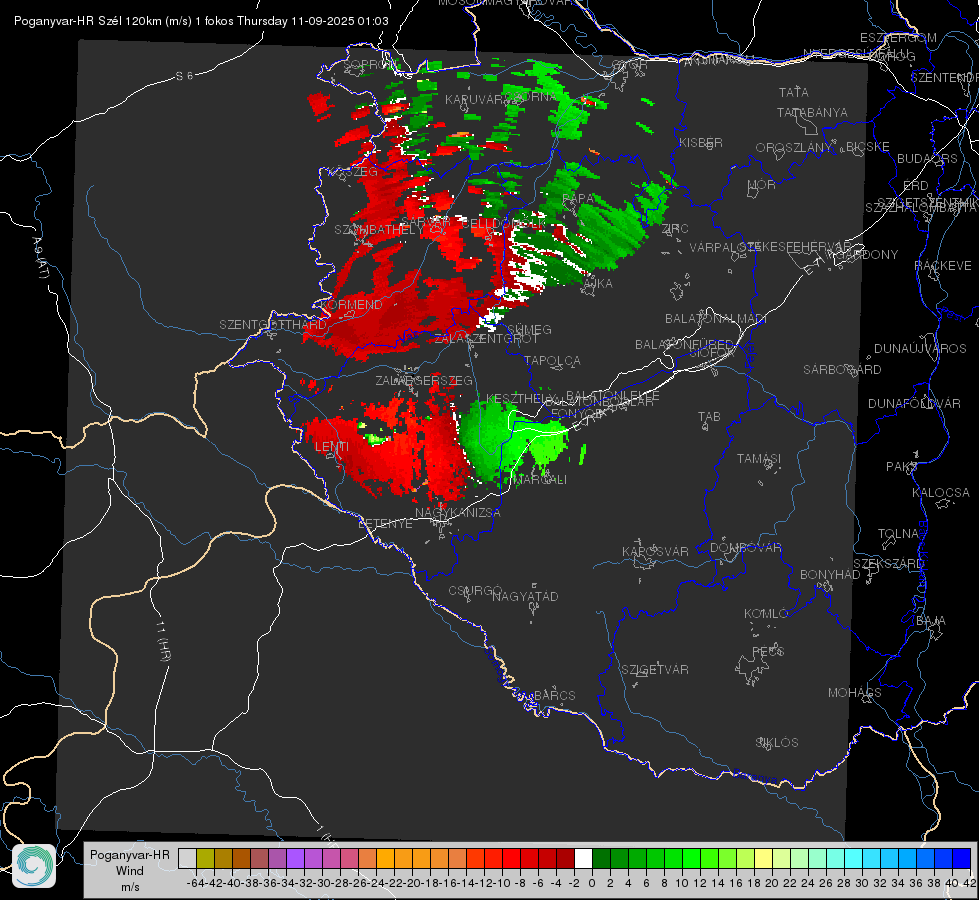Viewport: 979px width, 900px height.
Task: Click the 'Poganyvar-HR Wind m/s' legend caption
Action: pos(130,871)
